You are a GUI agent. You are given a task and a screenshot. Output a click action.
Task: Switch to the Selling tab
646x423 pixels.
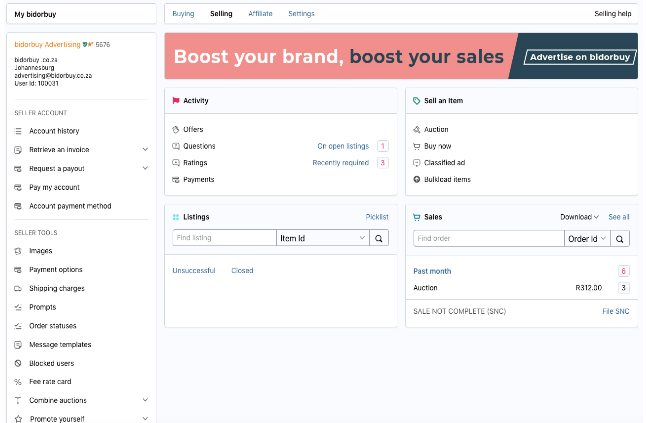tap(221, 14)
